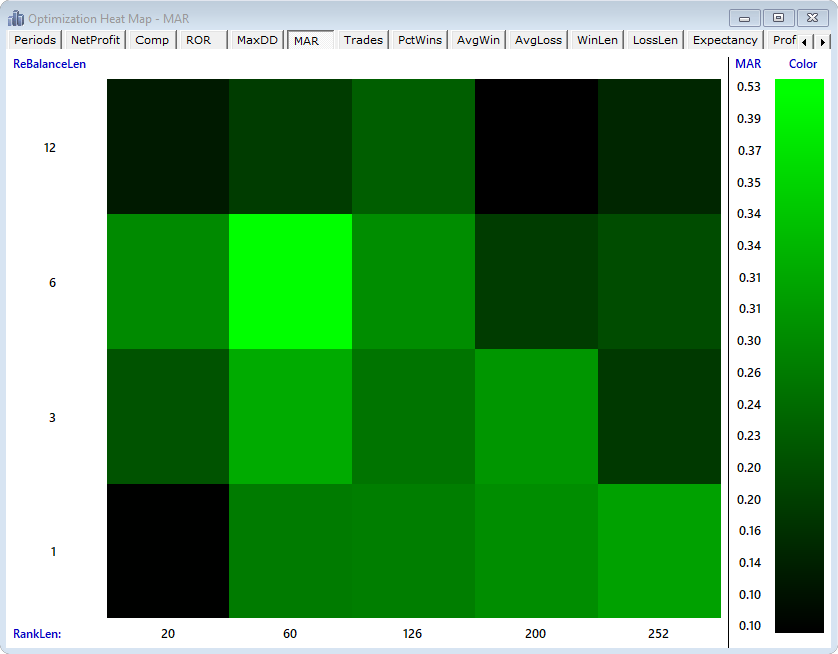Click the ReBalanceLen value 6
Image resolution: width=838 pixels, height=654 pixels.
pyautogui.click(x=52, y=283)
